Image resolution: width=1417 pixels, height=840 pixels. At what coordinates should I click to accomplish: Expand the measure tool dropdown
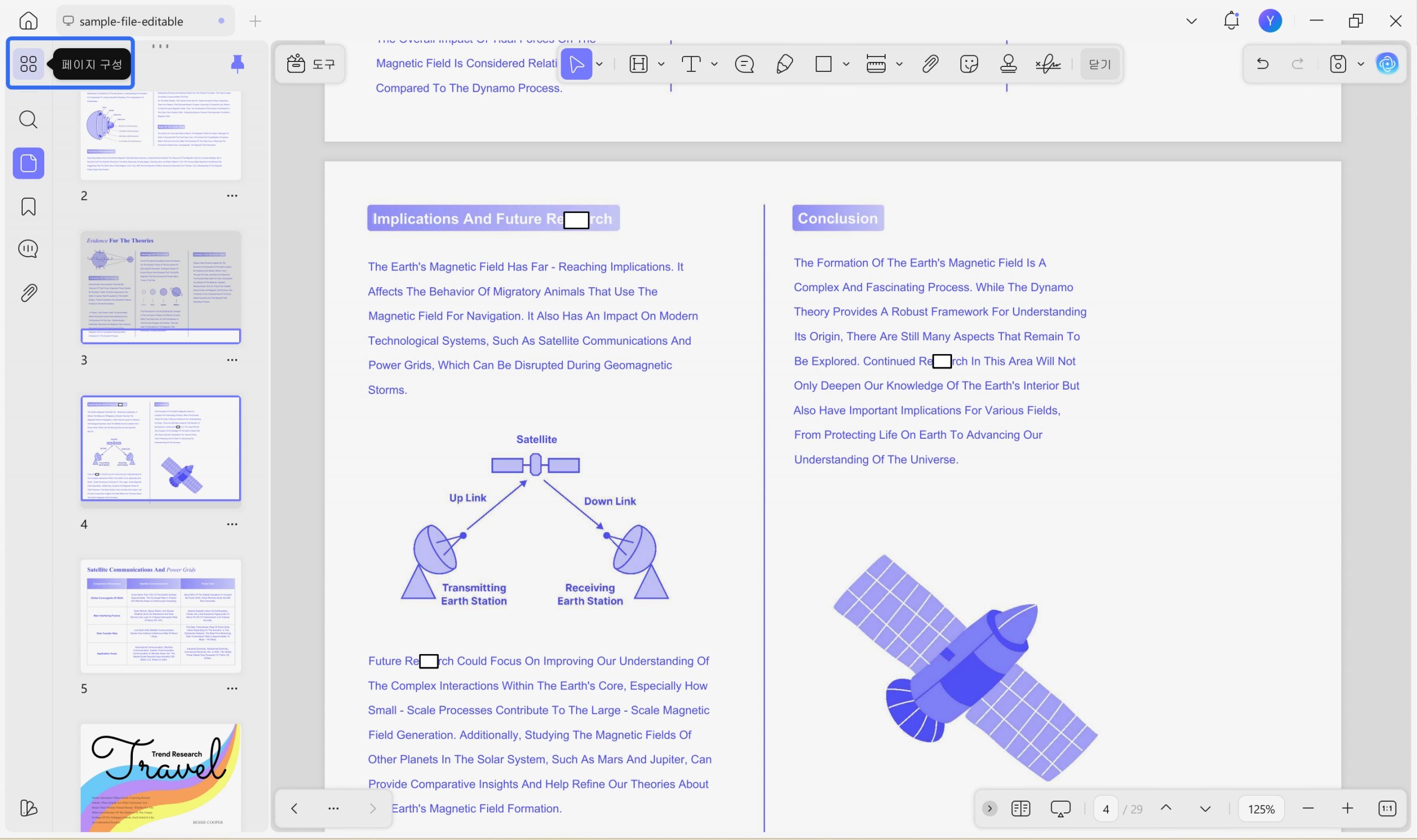pos(899,64)
